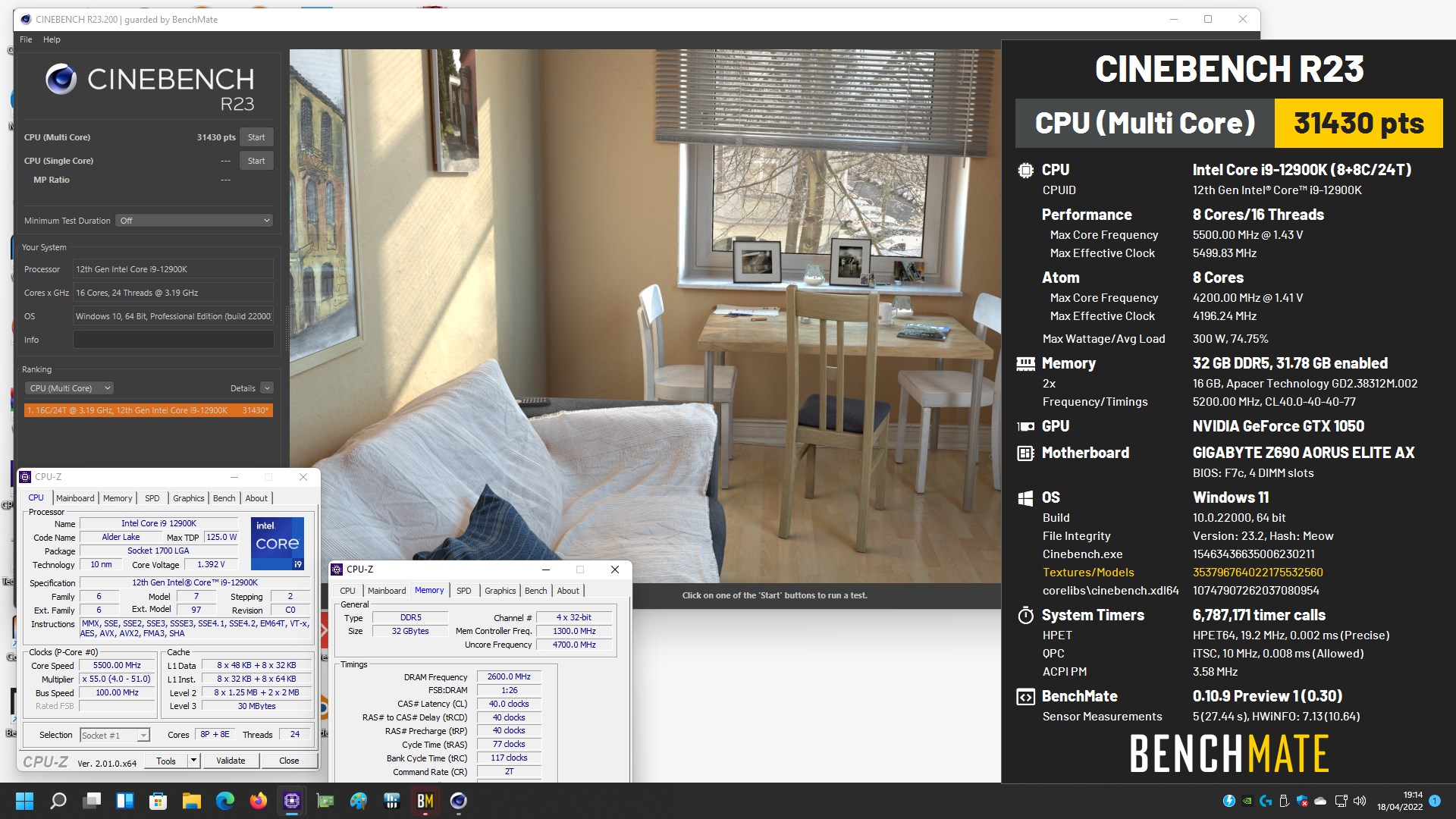Click the Cinebench title bar logo icon
Viewport: 1456px width, 819px height.
(x=26, y=19)
